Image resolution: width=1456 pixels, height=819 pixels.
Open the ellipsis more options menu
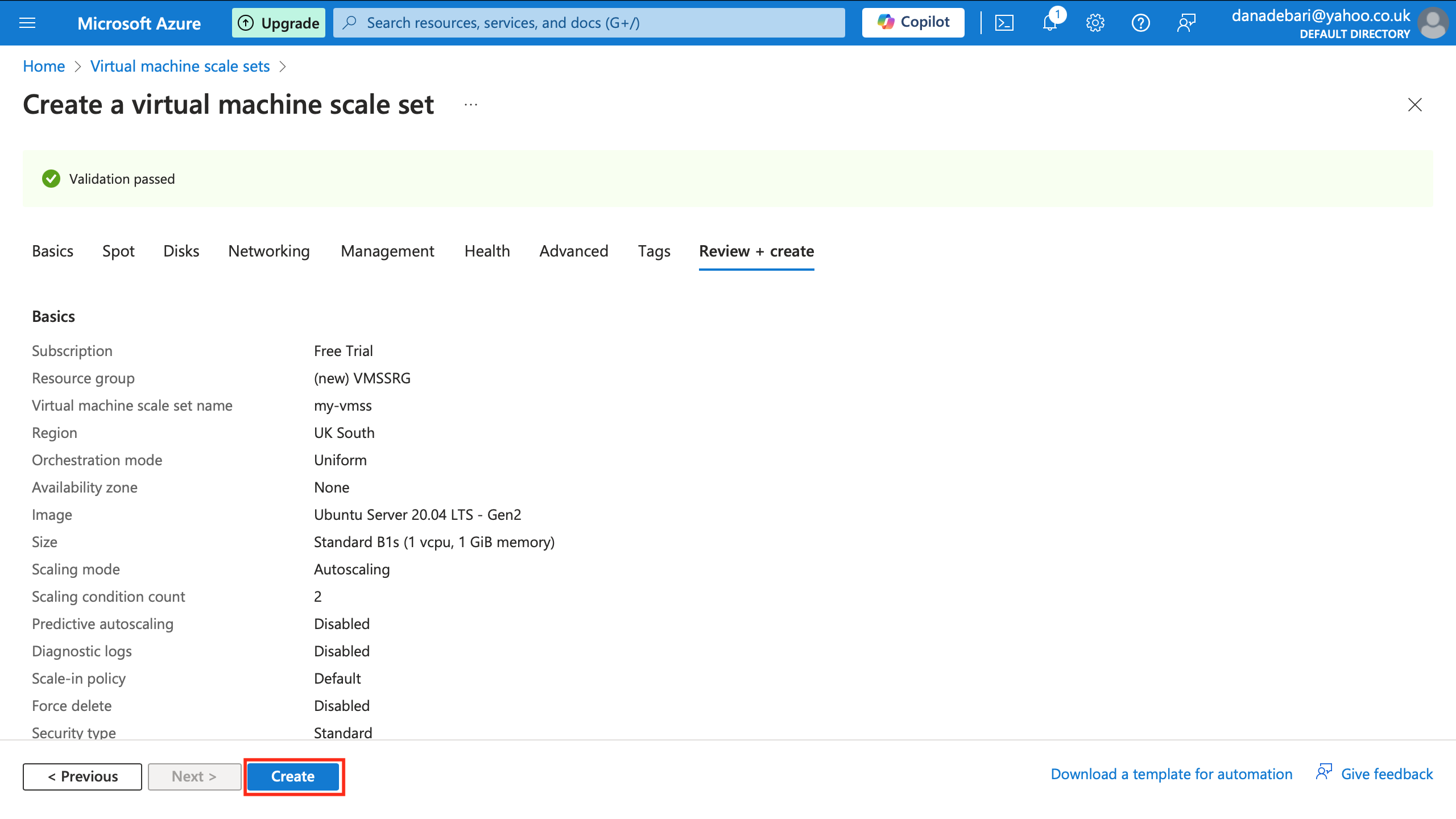(x=470, y=105)
